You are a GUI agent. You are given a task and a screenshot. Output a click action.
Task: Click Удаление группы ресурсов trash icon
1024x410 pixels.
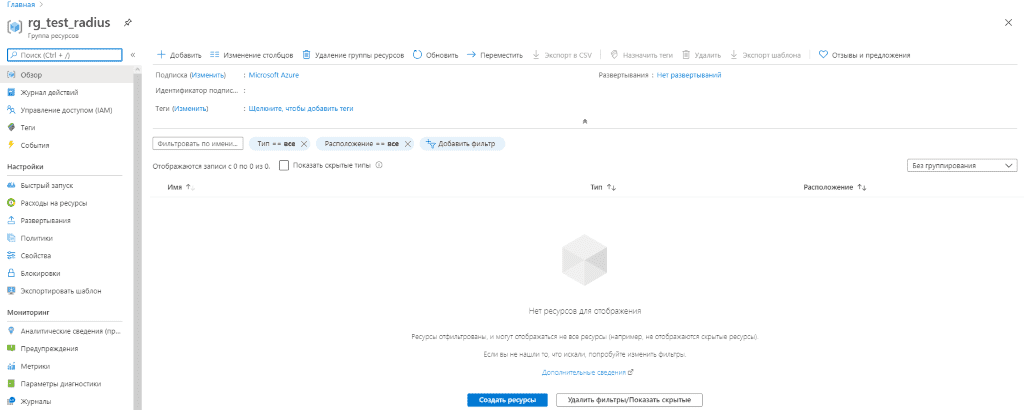click(x=307, y=55)
